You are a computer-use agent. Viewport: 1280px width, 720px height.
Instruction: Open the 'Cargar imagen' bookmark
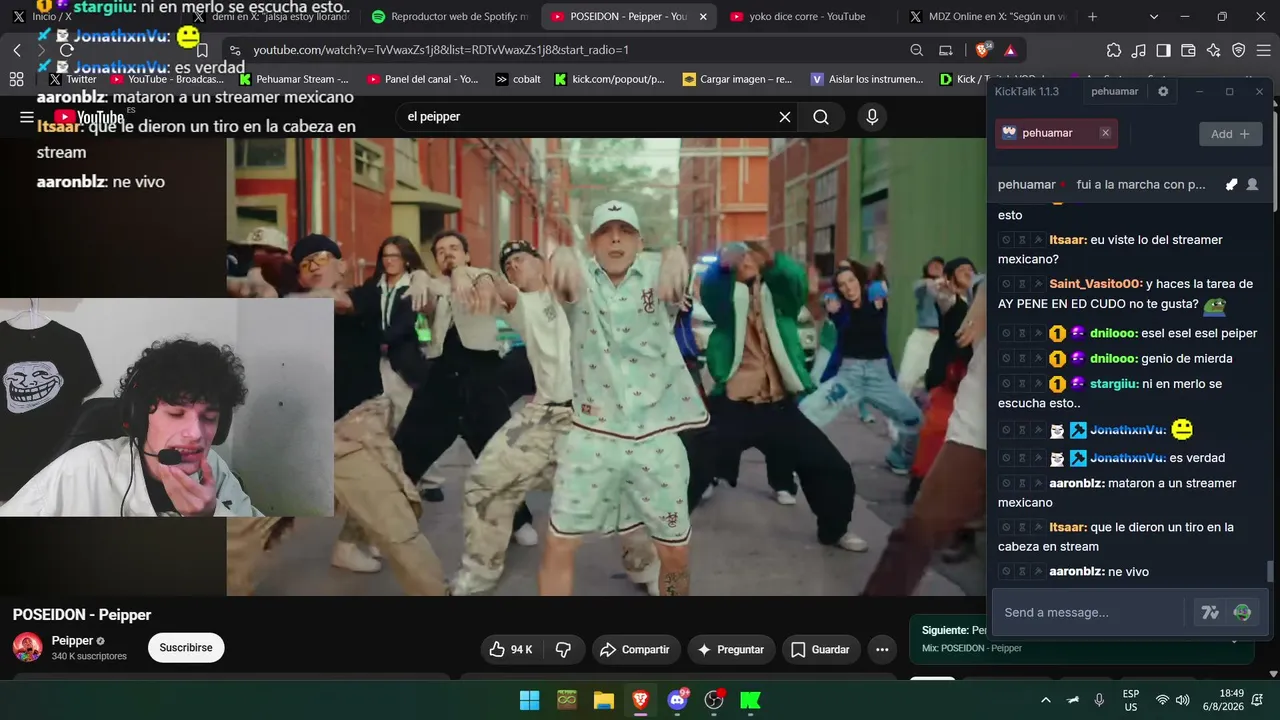click(x=737, y=79)
